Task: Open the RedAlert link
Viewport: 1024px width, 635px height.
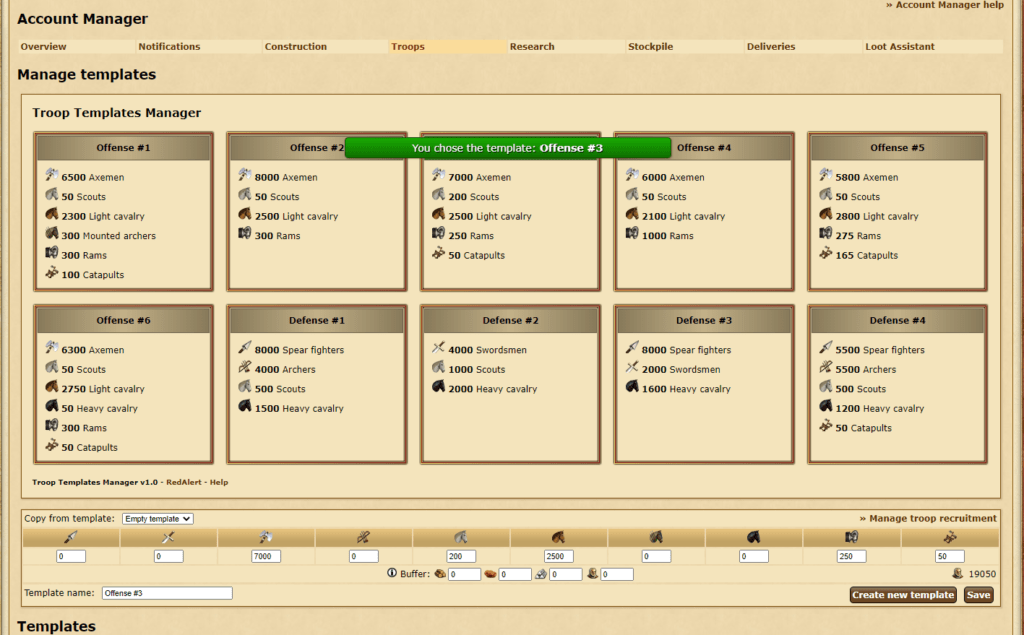Action: pyautogui.click(x=184, y=482)
